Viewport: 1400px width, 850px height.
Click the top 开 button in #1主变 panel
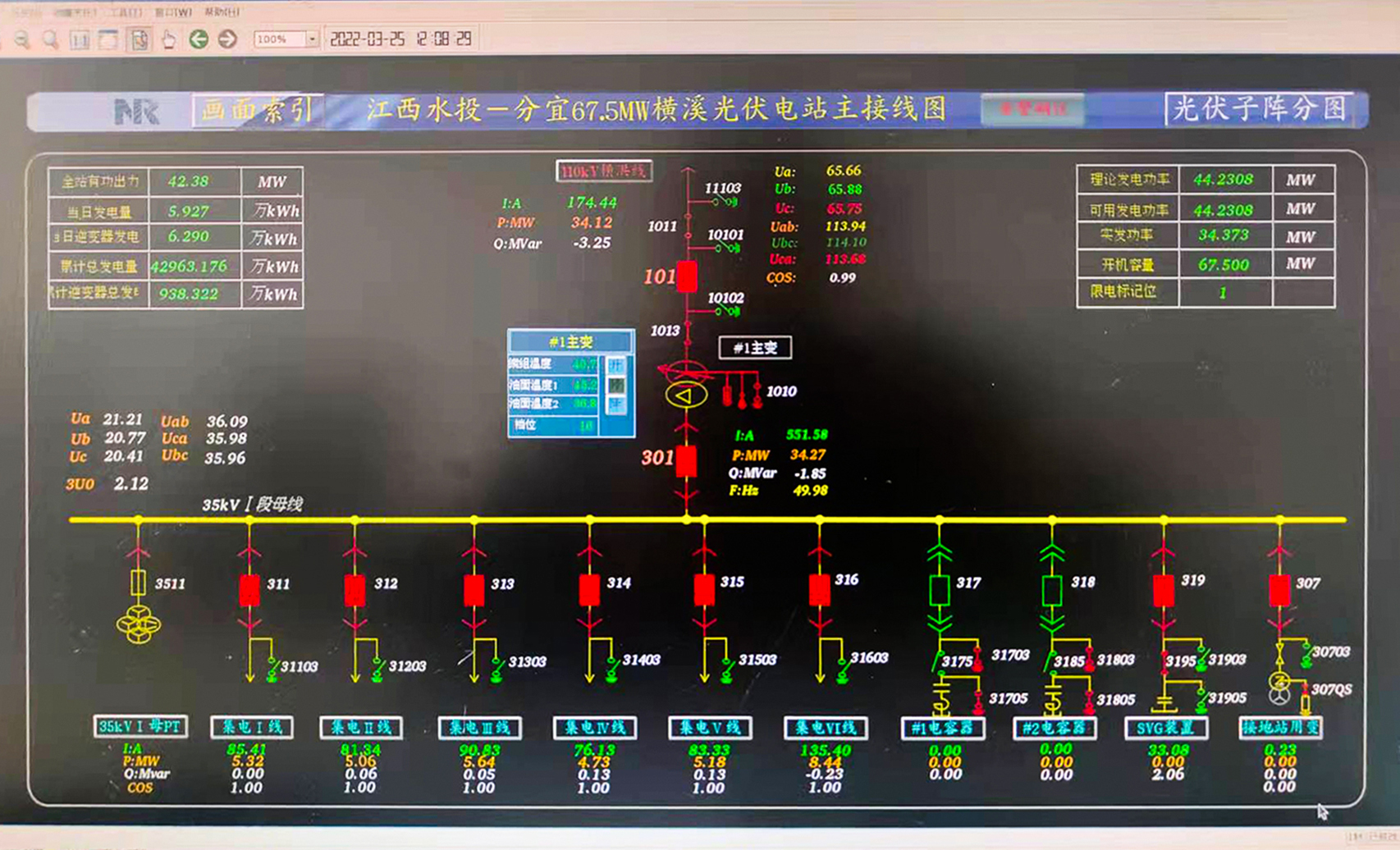tap(616, 364)
